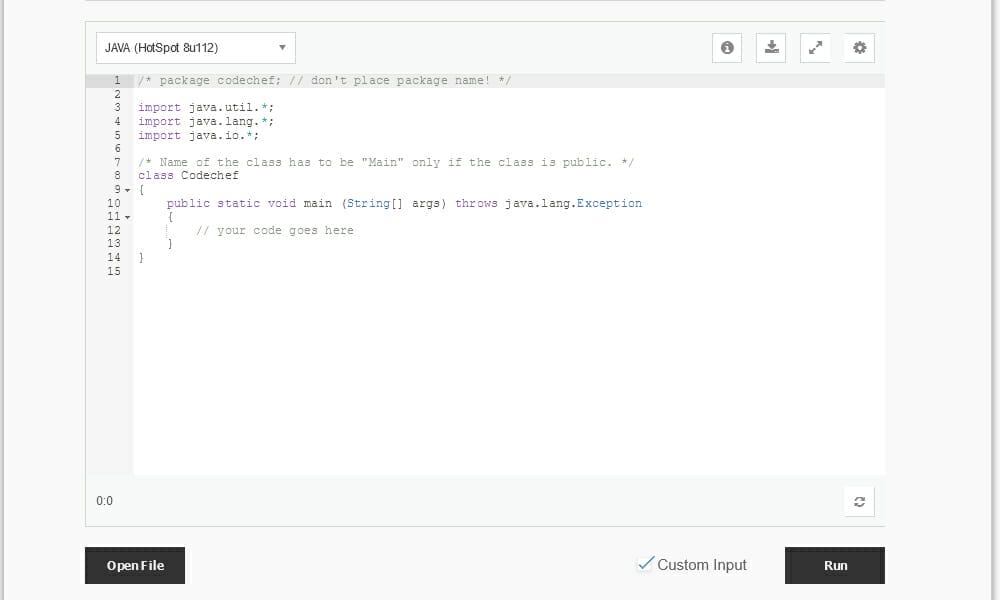Expand the editor to fullscreen
Viewport: 1000px width, 600px height.
815,47
